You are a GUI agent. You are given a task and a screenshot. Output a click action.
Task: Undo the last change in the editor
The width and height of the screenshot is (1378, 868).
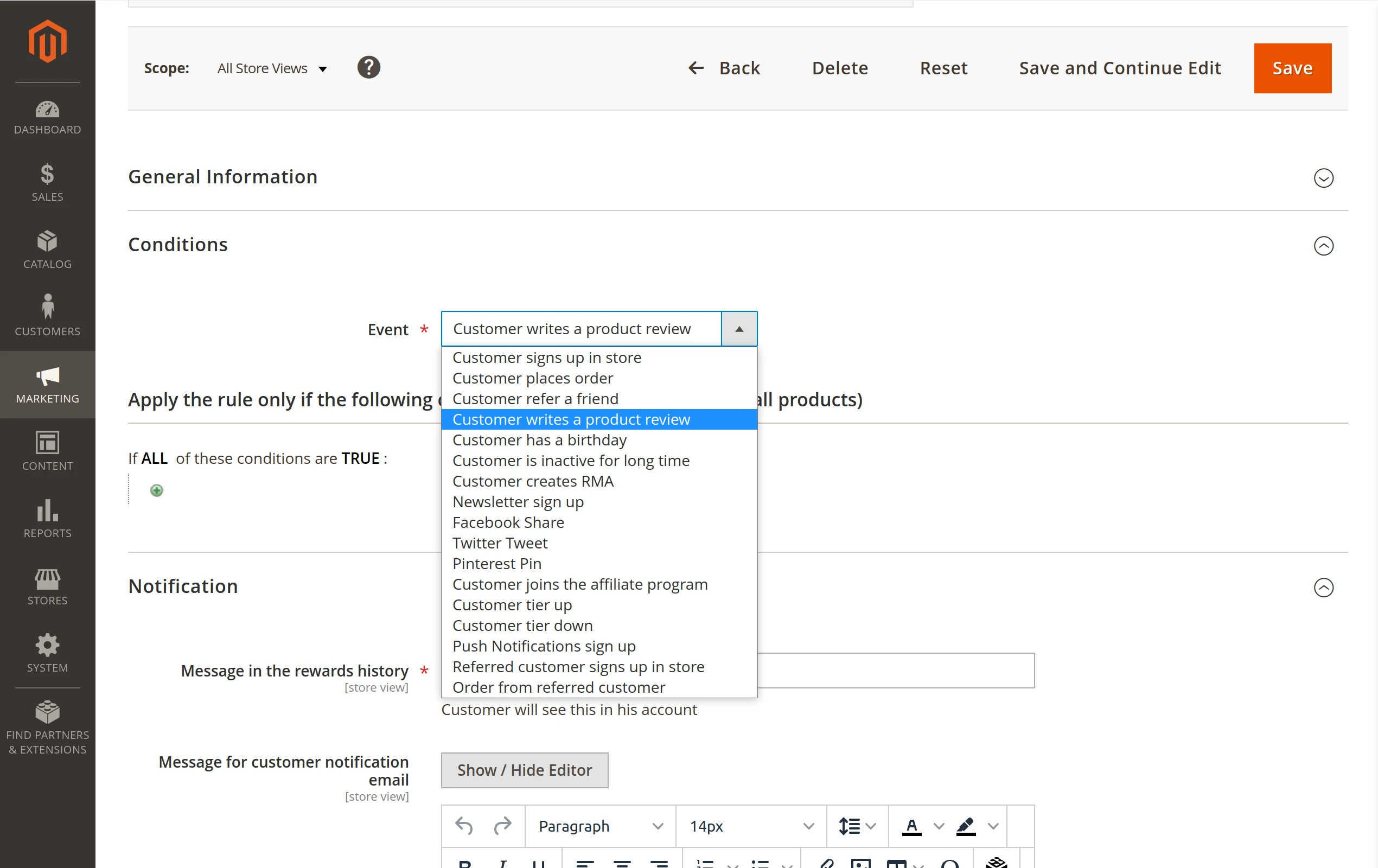[463, 826]
